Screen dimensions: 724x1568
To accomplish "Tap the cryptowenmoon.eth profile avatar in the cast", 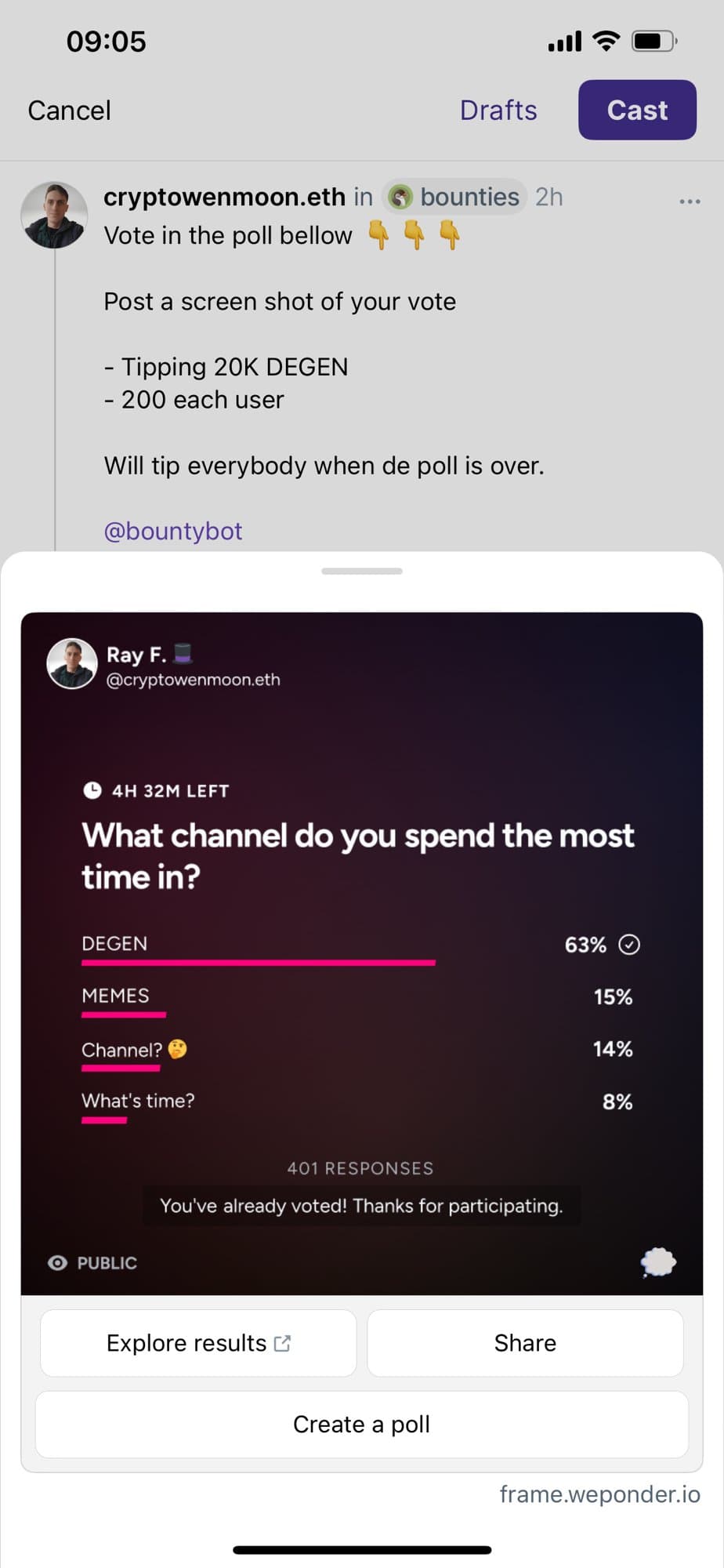I will click(54, 216).
